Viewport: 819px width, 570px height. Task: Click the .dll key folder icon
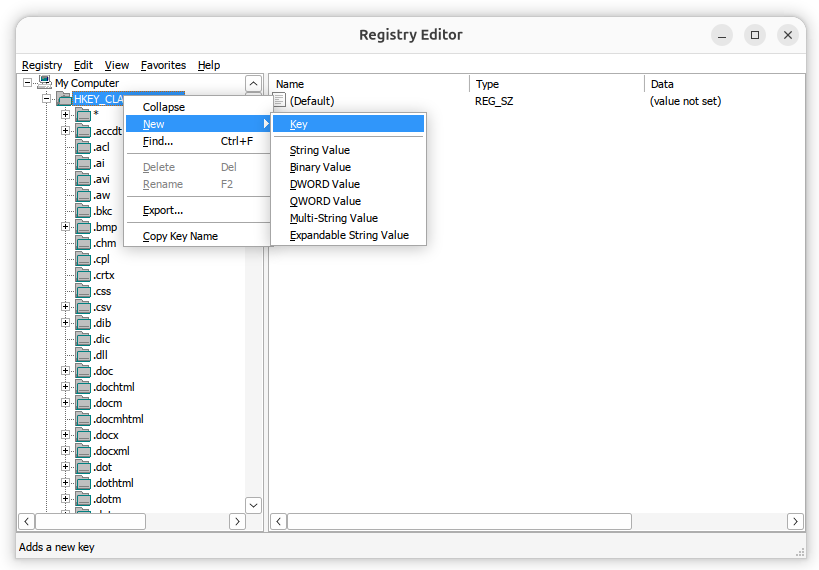83,355
